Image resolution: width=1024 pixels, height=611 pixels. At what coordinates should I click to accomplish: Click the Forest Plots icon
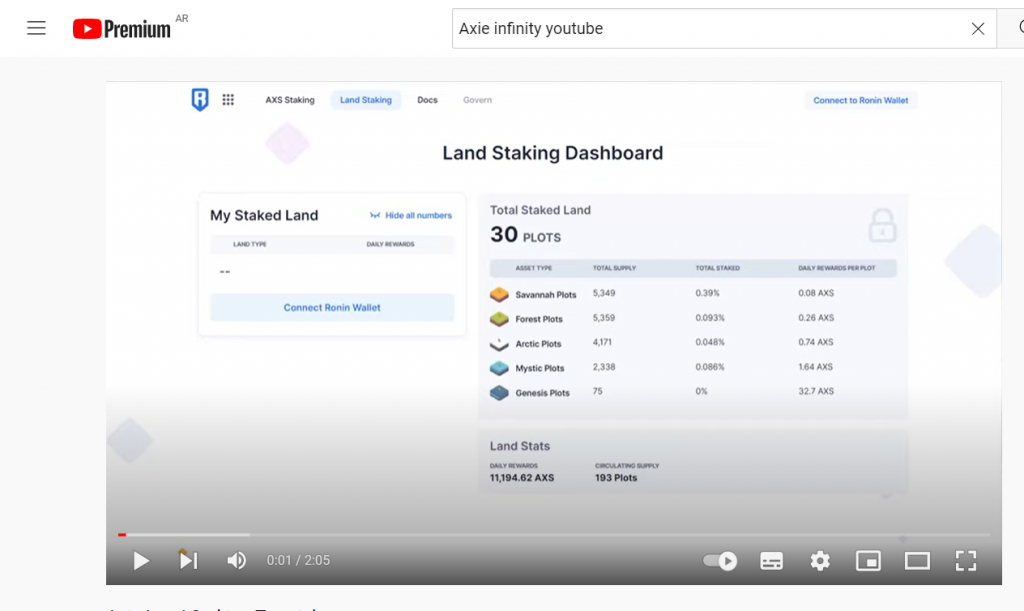pyautogui.click(x=499, y=319)
